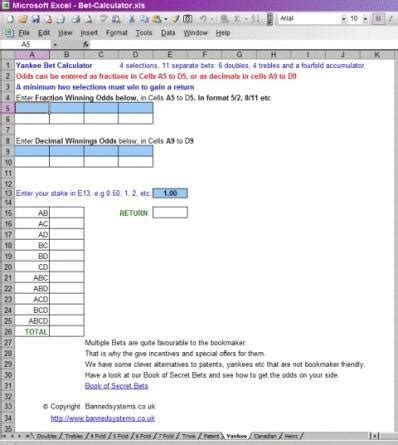Open the Help menu
The width and height of the screenshot is (398, 445).
tap(223, 33)
